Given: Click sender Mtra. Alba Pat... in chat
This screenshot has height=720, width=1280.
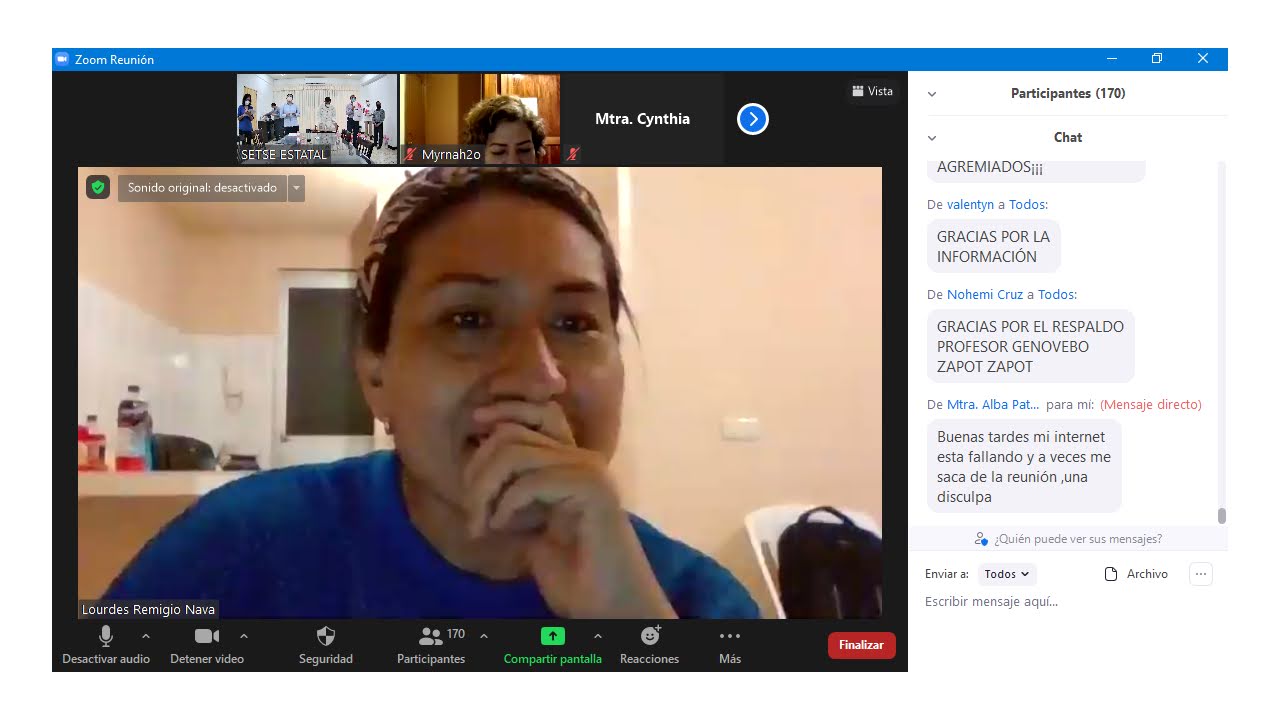Looking at the screenshot, I should [993, 404].
